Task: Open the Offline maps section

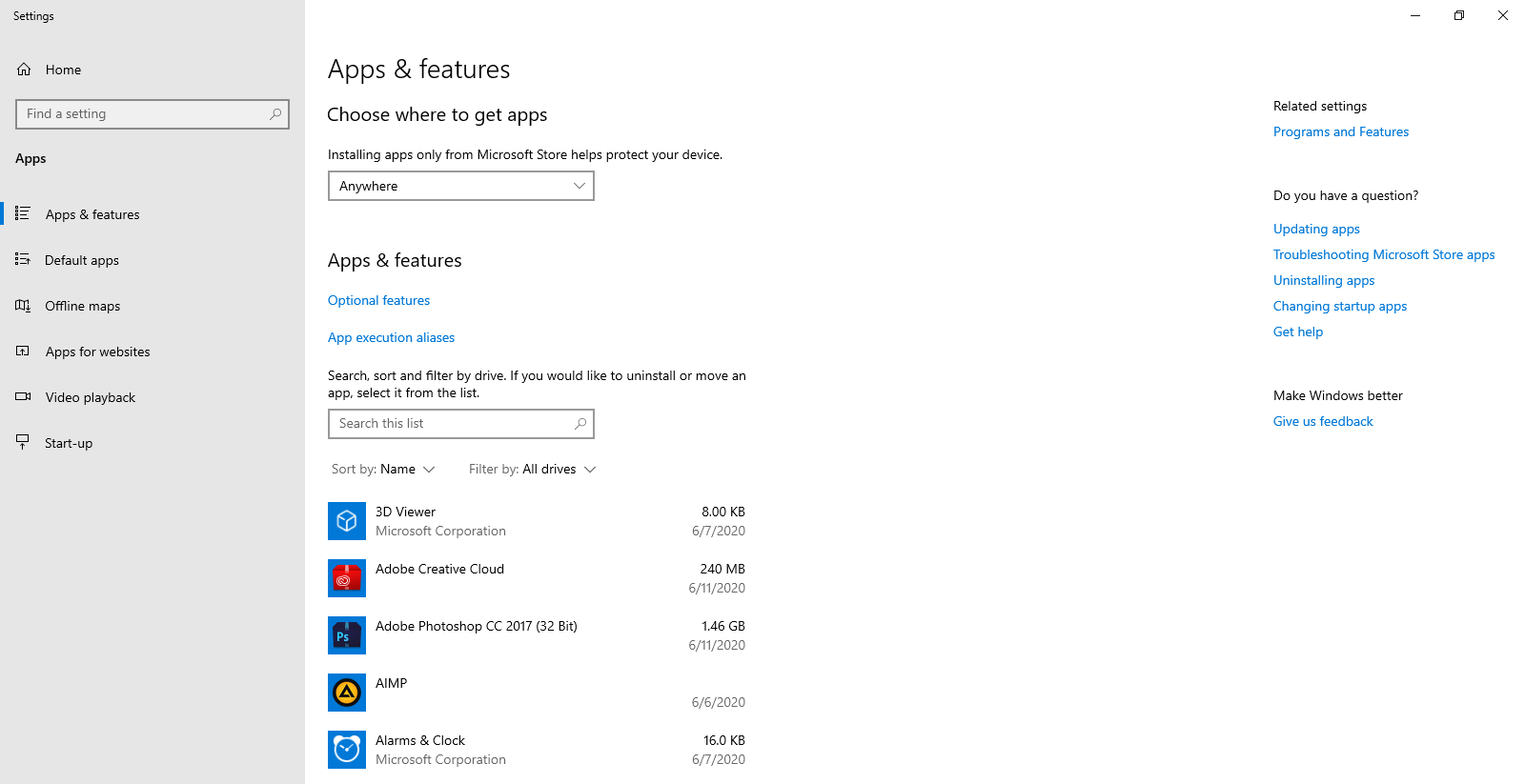Action: 82,306
